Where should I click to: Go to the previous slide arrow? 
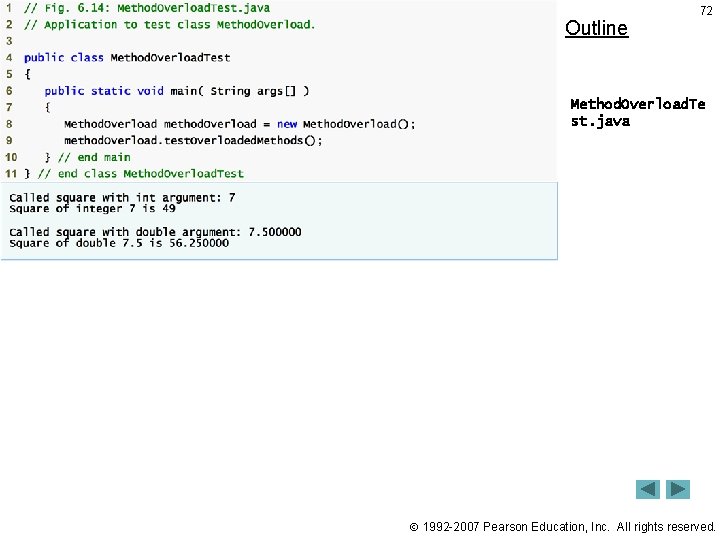[647, 489]
